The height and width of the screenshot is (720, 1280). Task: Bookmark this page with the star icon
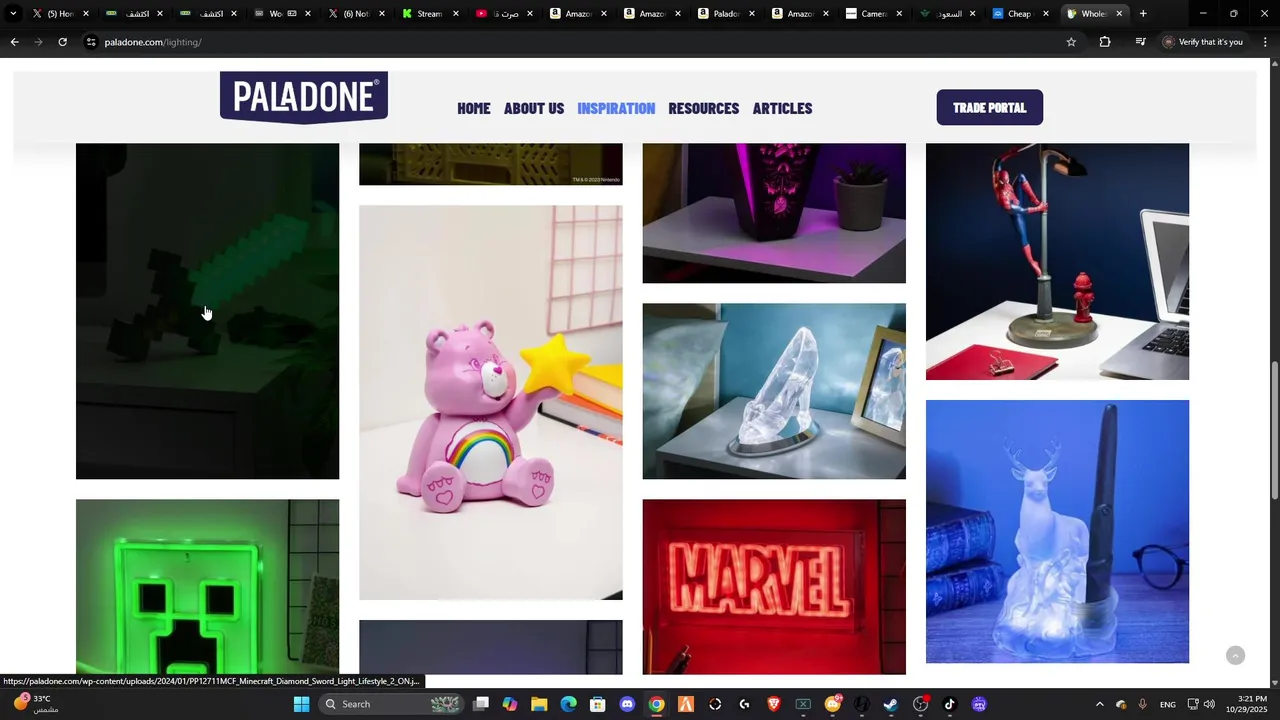(1071, 42)
